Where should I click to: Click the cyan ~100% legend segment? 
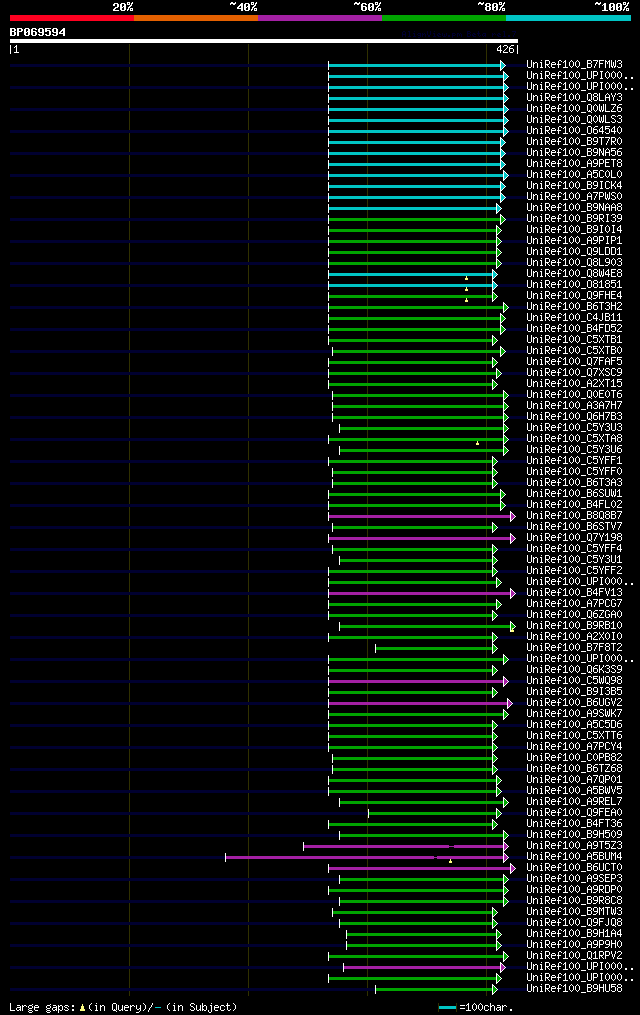pyautogui.click(x=568, y=18)
